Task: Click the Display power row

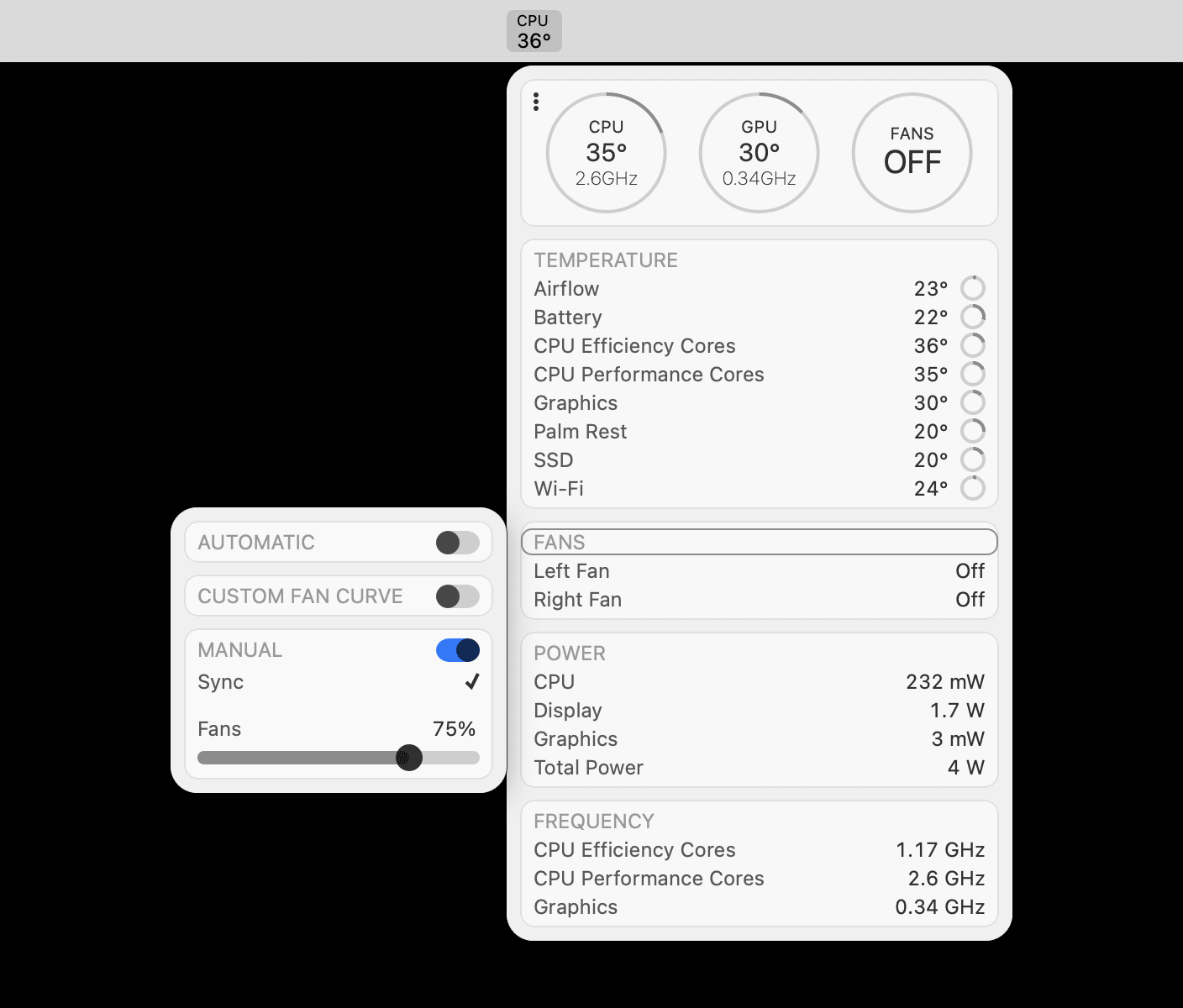Action: (x=760, y=711)
